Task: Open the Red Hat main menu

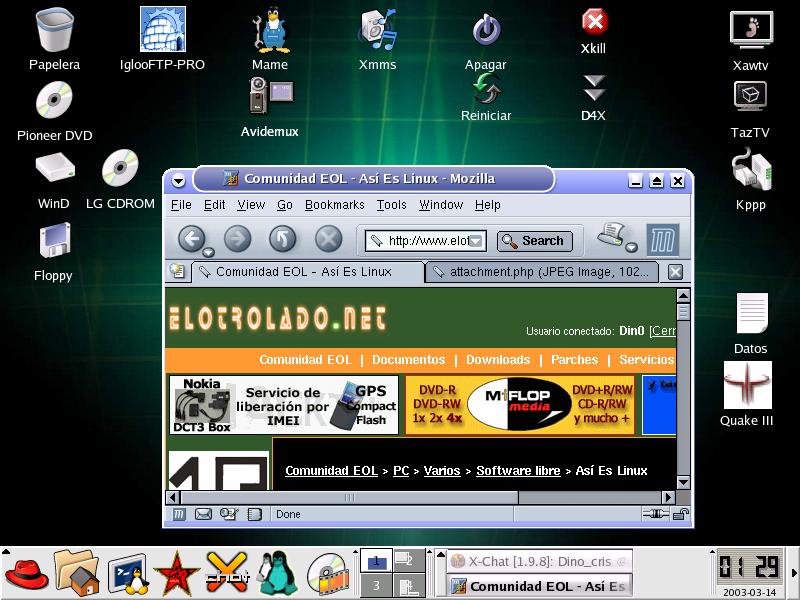Action: [x=27, y=574]
